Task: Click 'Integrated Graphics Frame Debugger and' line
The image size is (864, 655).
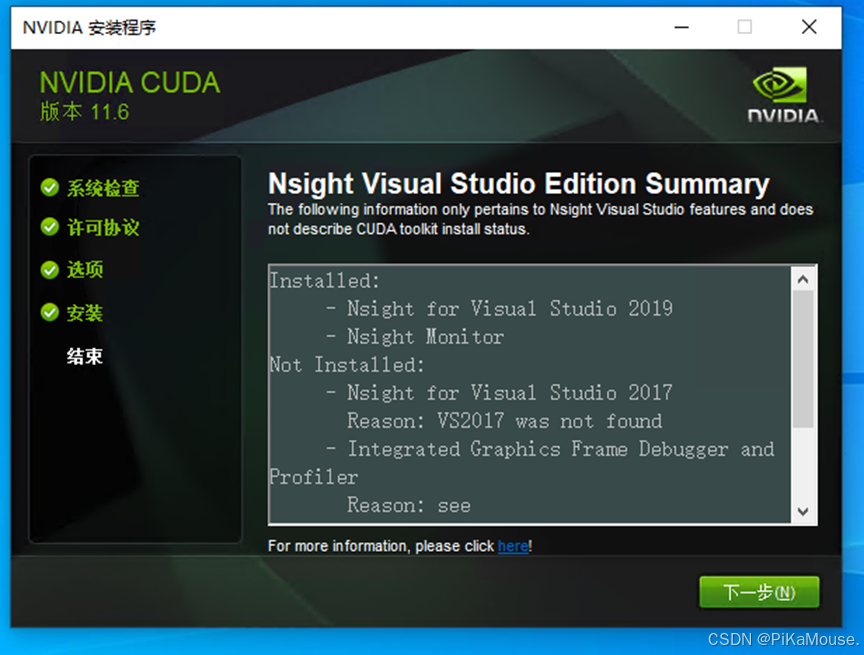Action: point(560,449)
